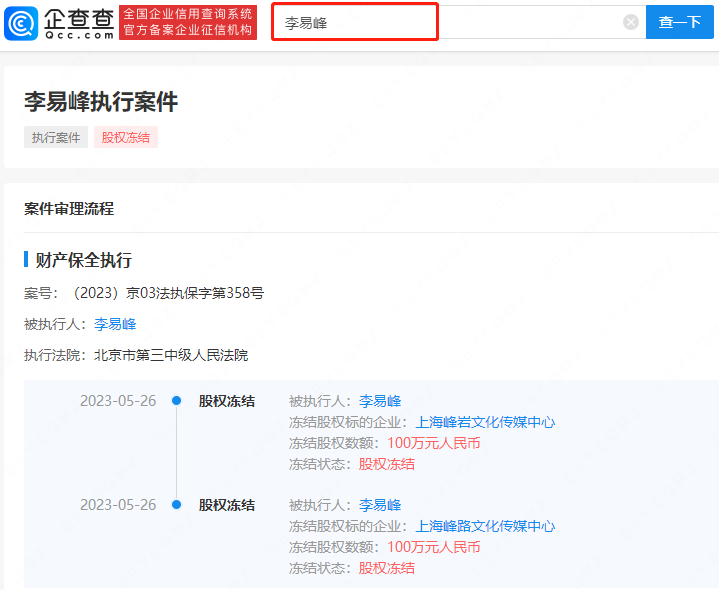This screenshot has width=719, height=590.
Task: Click 100万元人民币 amount for 上海峰路文化传媒中心
Action: click(434, 547)
